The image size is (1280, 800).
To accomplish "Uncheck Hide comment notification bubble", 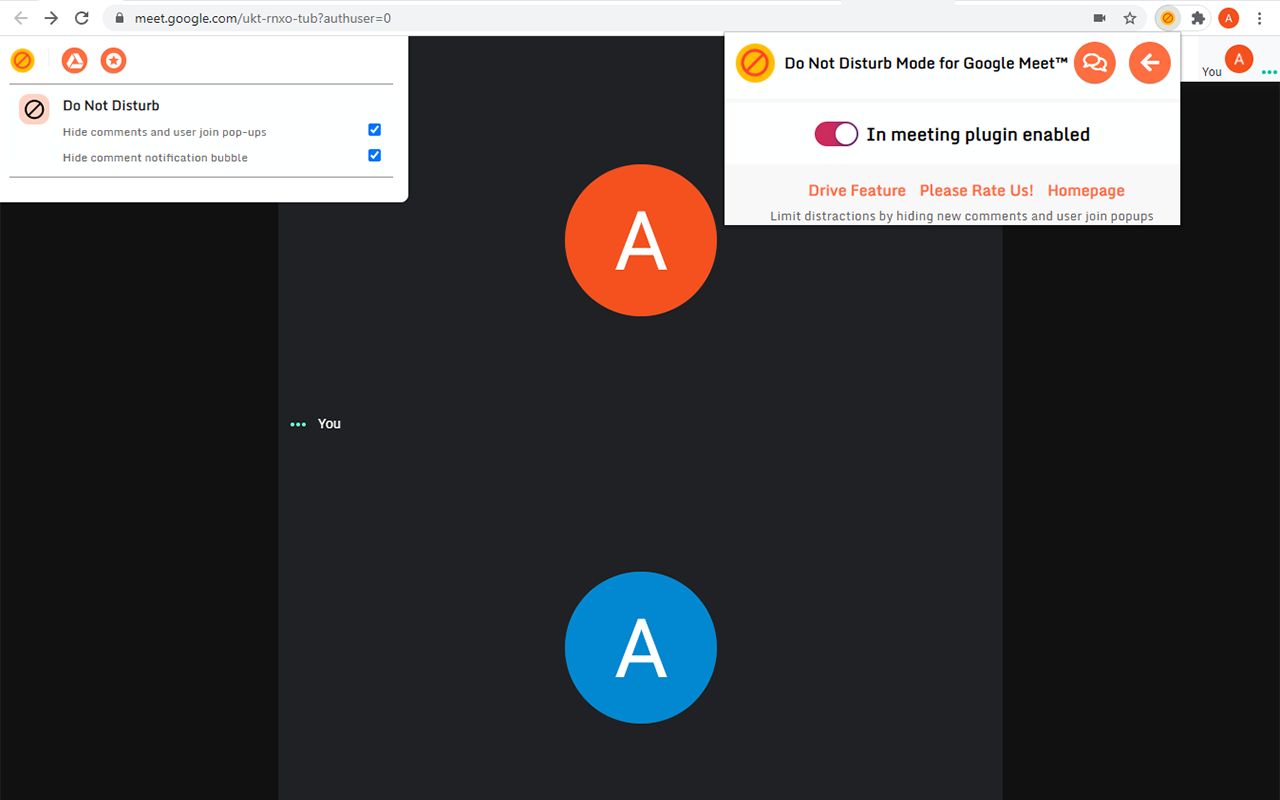I will [x=374, y=155].
